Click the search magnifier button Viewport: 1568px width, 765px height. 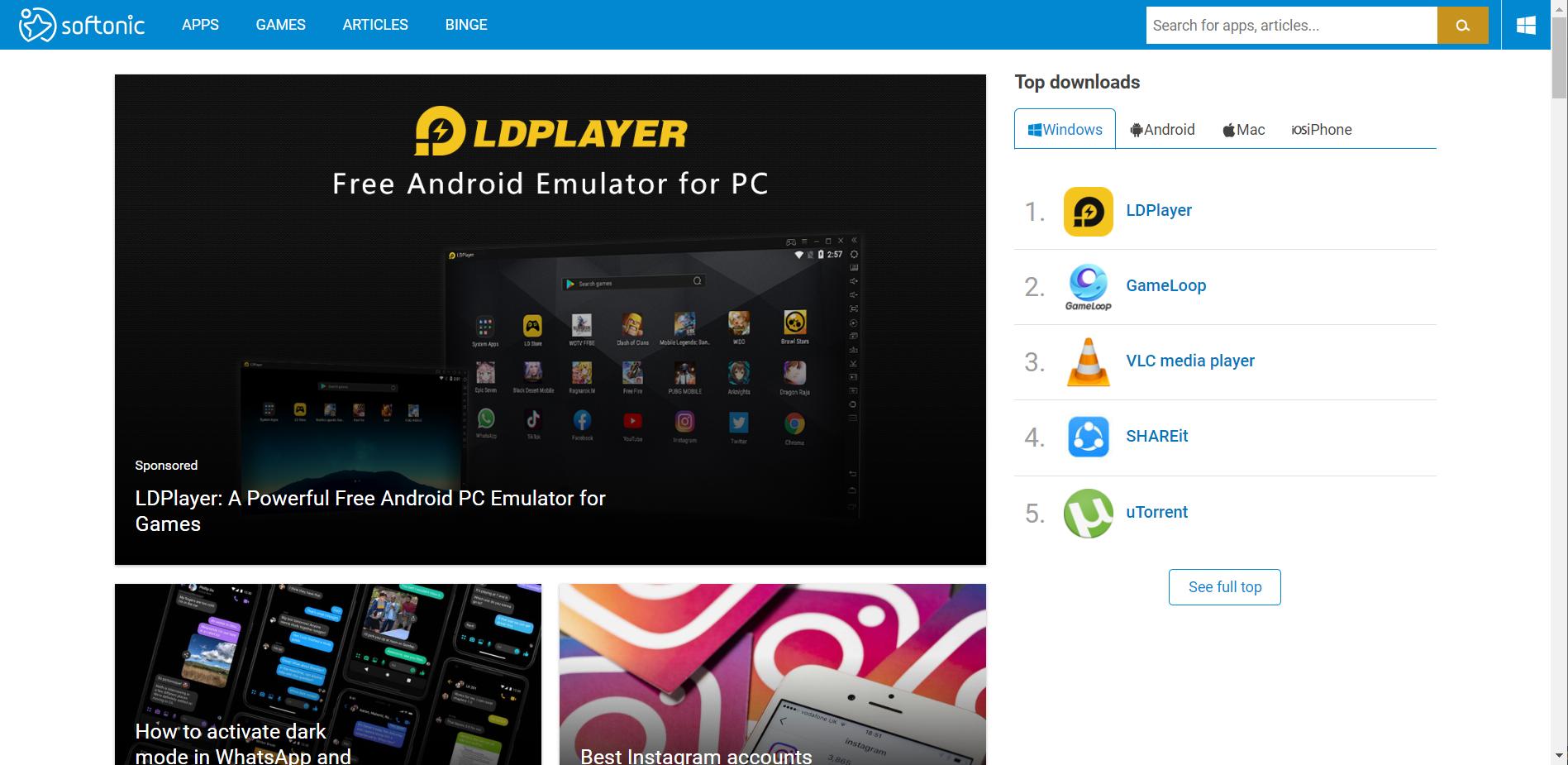tap(1462, 26)
